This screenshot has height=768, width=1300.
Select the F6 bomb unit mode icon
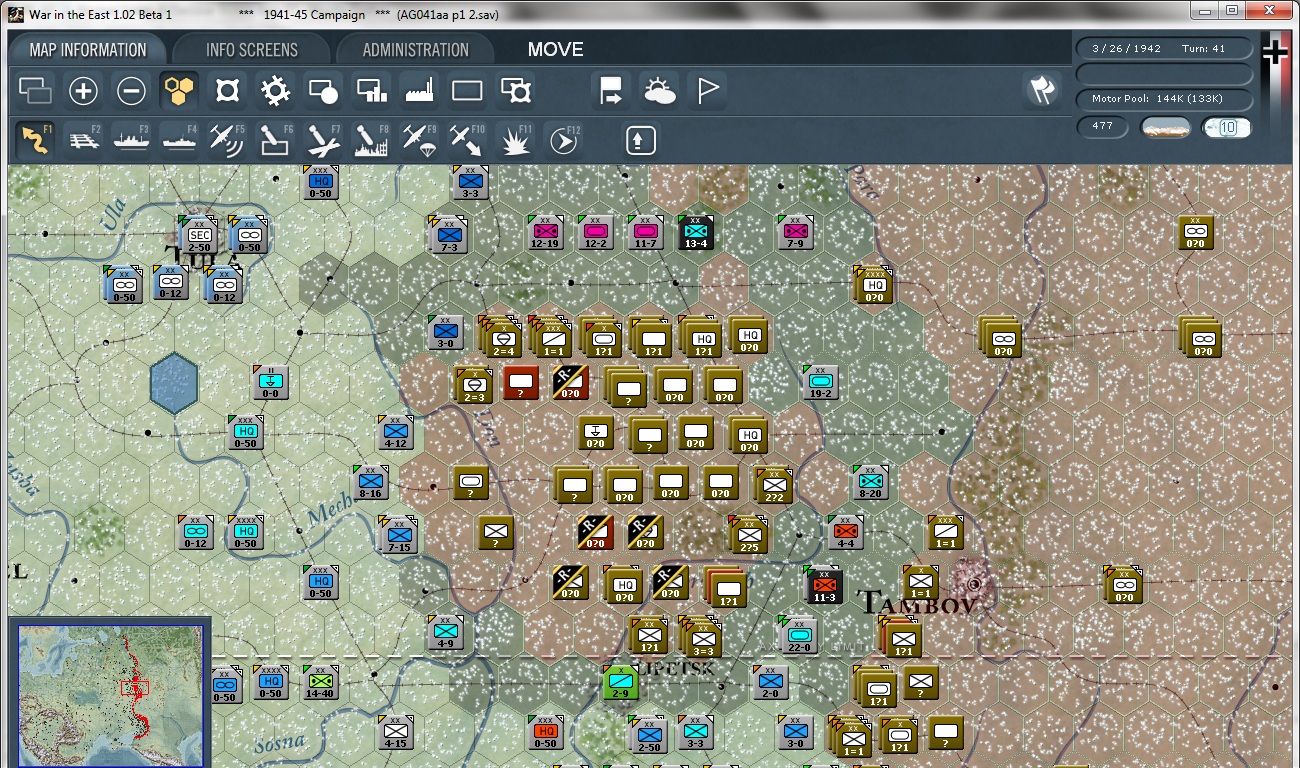[x=275, y=140]
